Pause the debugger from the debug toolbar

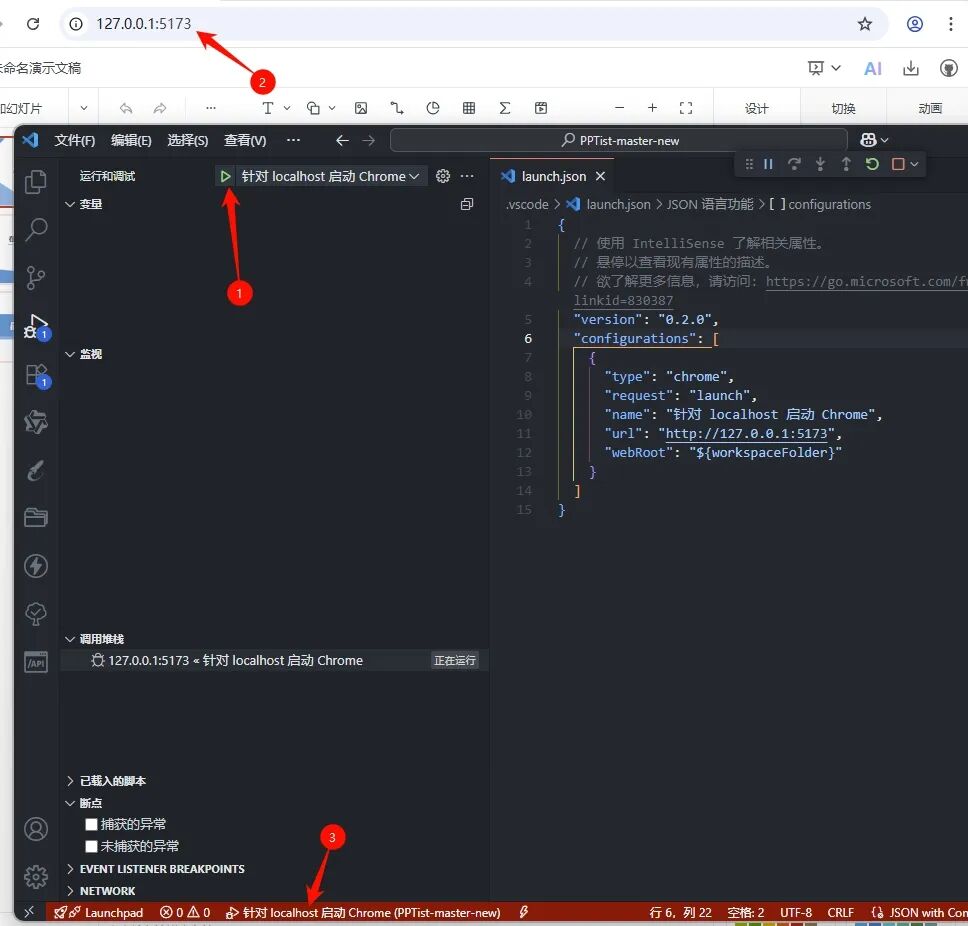(768, 164)
